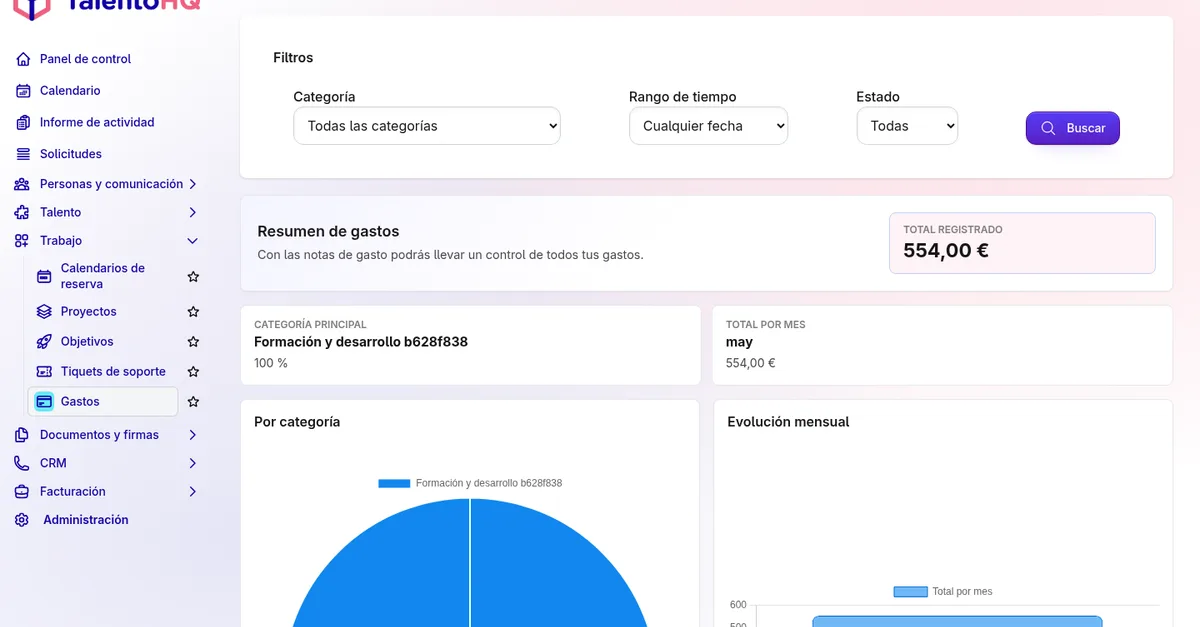Open the Estado dropdown
1200x627 pixels.
pos(907,126)
